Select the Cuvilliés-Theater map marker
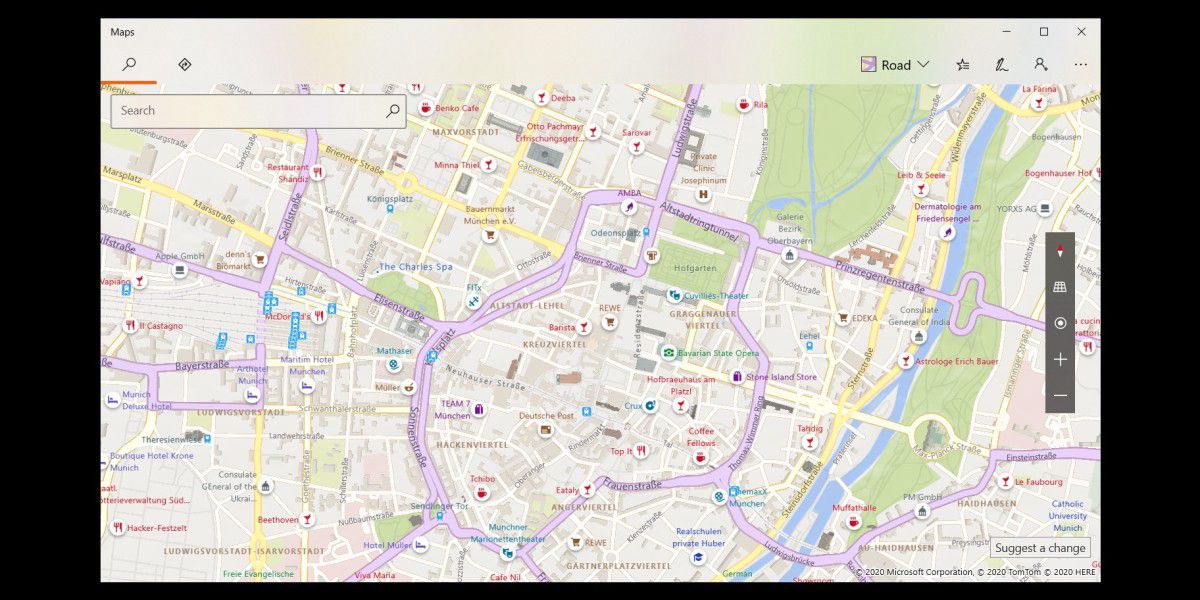 tap(676, 295)
